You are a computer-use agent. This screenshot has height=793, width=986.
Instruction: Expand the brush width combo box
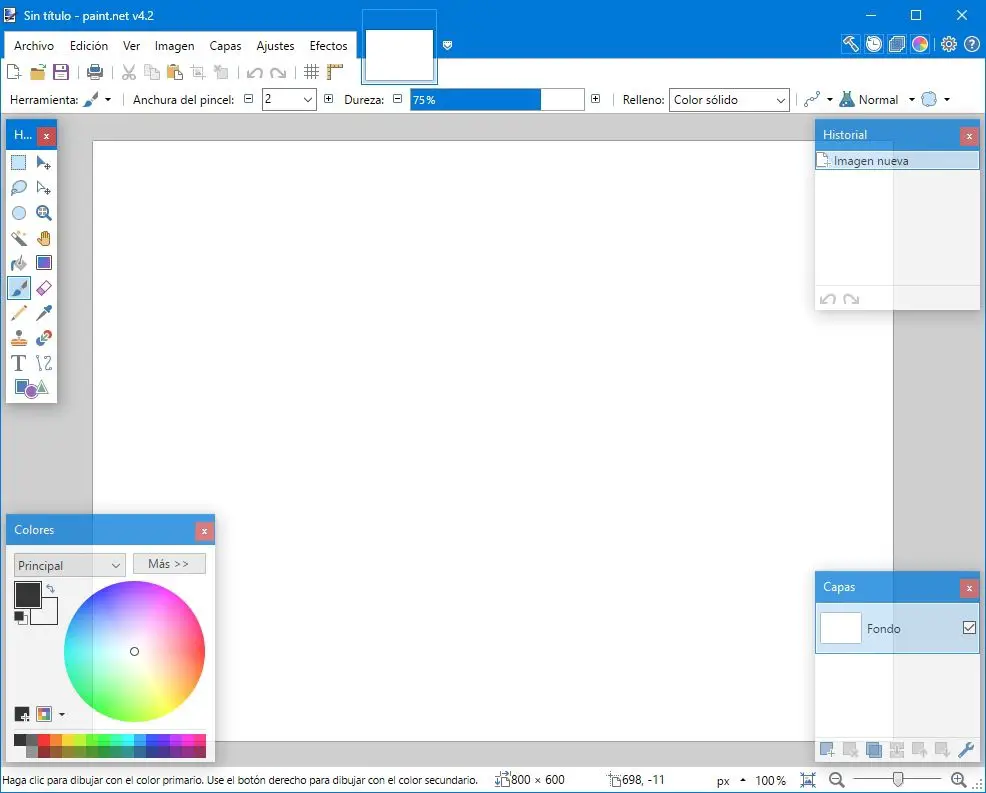(x=307, y=99)
